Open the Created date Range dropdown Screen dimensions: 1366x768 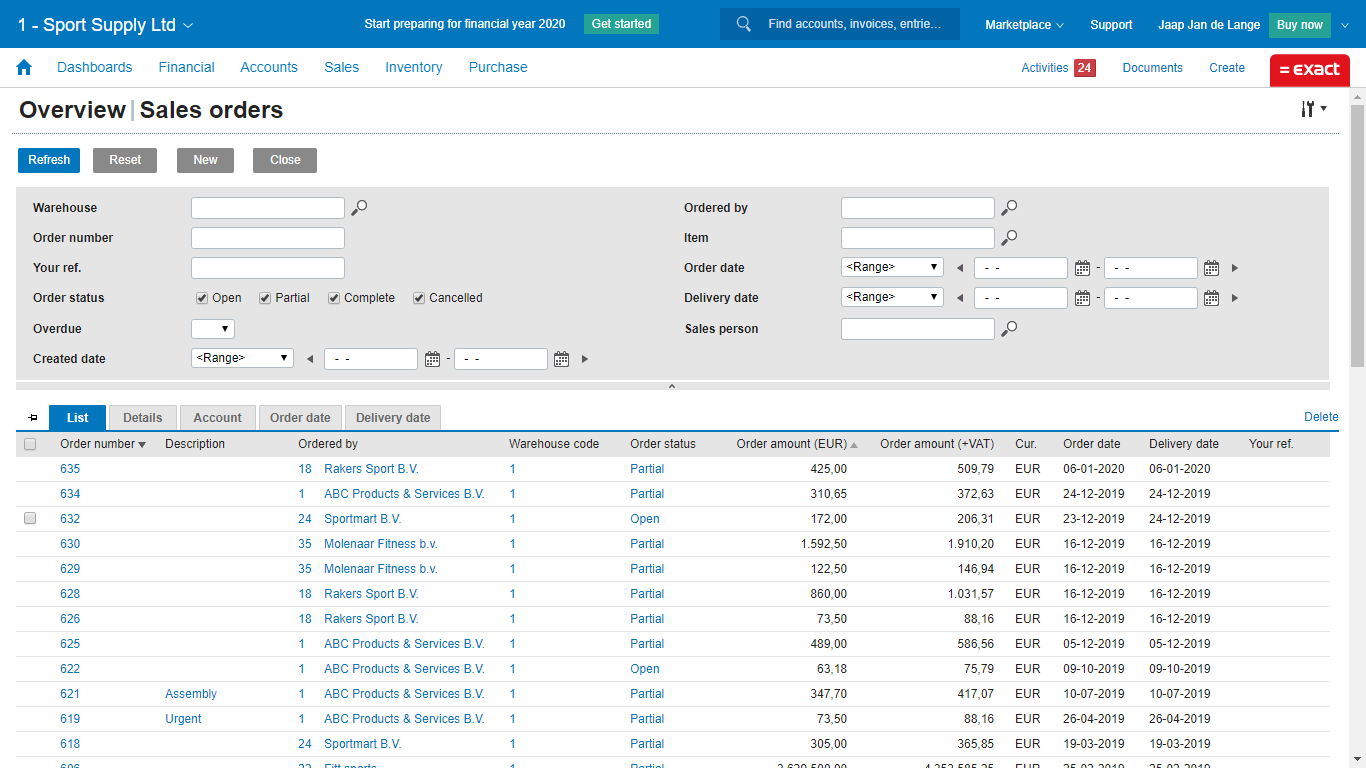(242, 359)
